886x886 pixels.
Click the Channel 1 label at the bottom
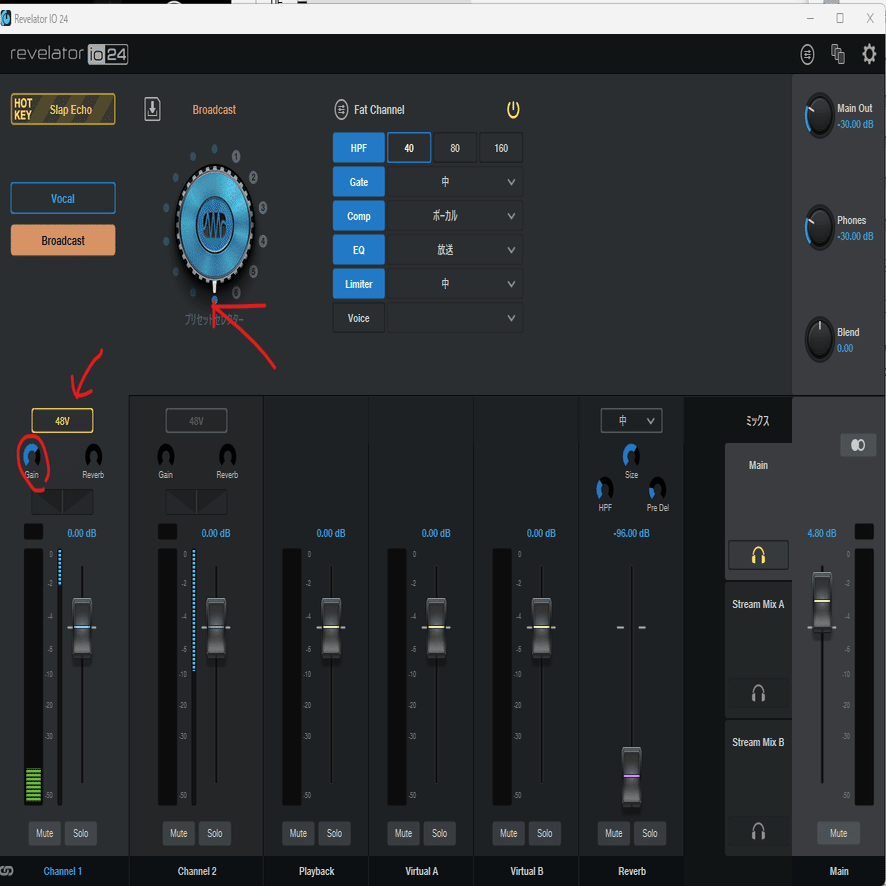pos(63,871)
